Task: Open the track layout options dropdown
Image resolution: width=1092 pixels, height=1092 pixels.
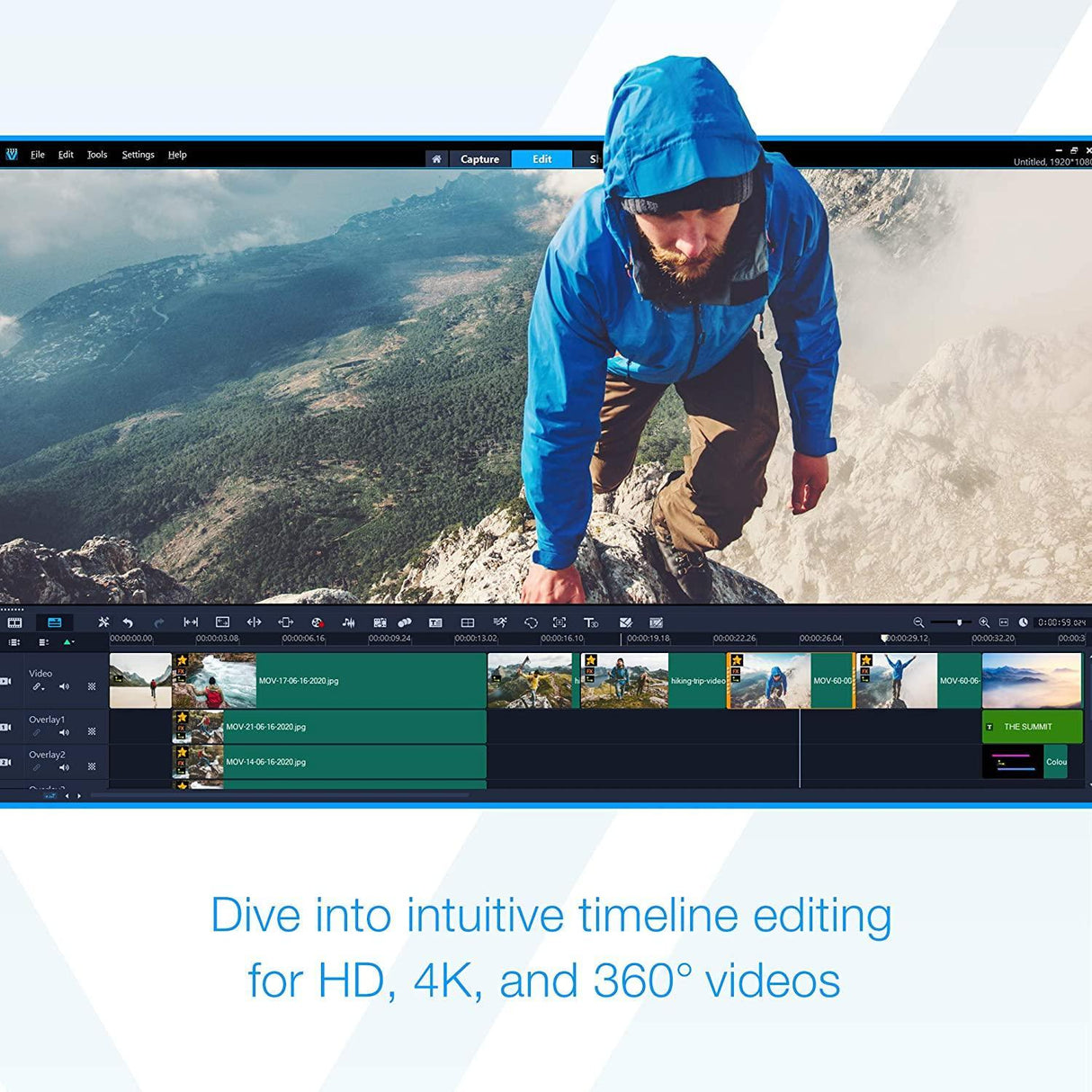Action: (43, 642)
